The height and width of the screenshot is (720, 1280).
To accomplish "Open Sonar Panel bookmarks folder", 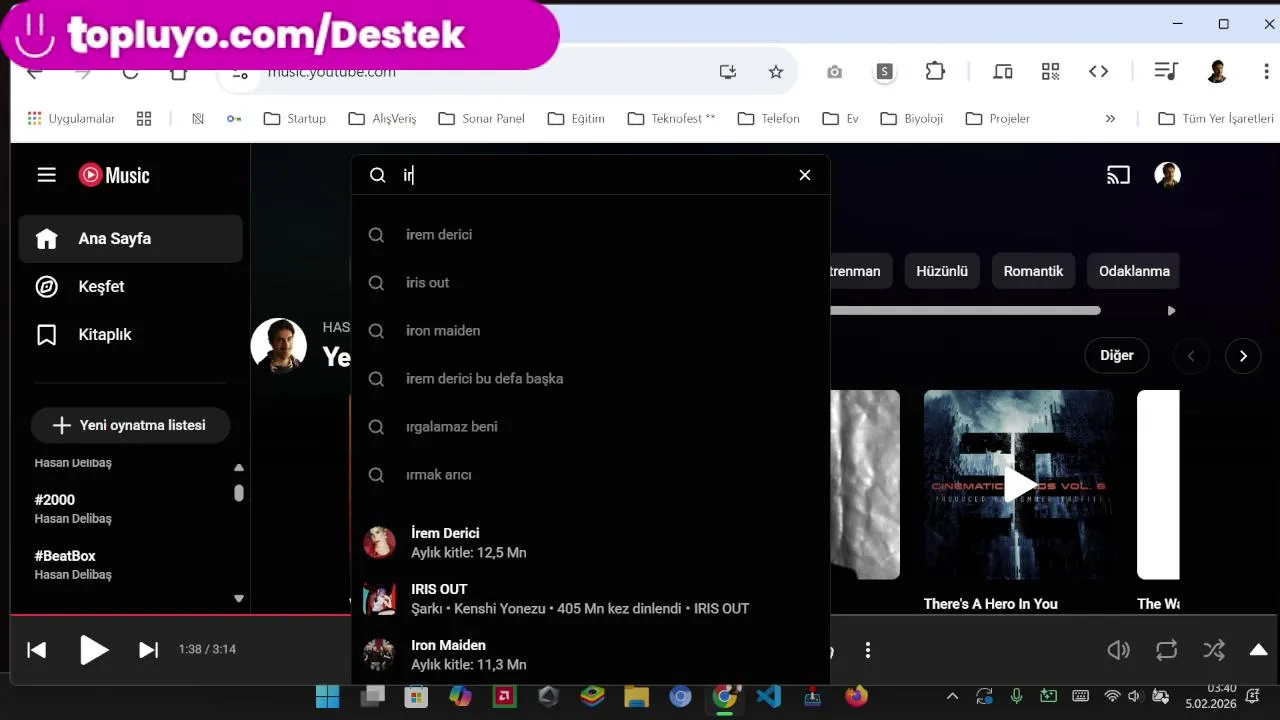I will [481, 119].
